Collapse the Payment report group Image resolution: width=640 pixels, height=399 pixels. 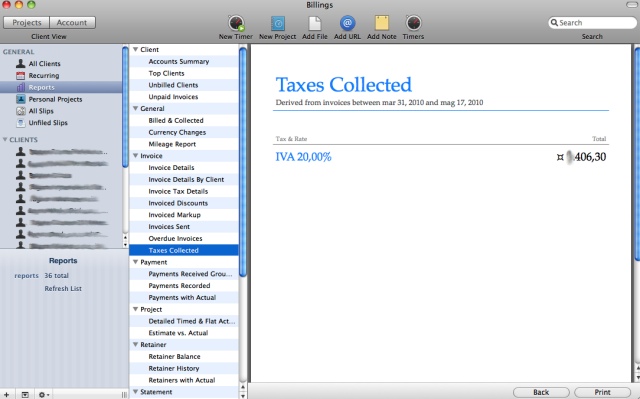pos(136,262)
